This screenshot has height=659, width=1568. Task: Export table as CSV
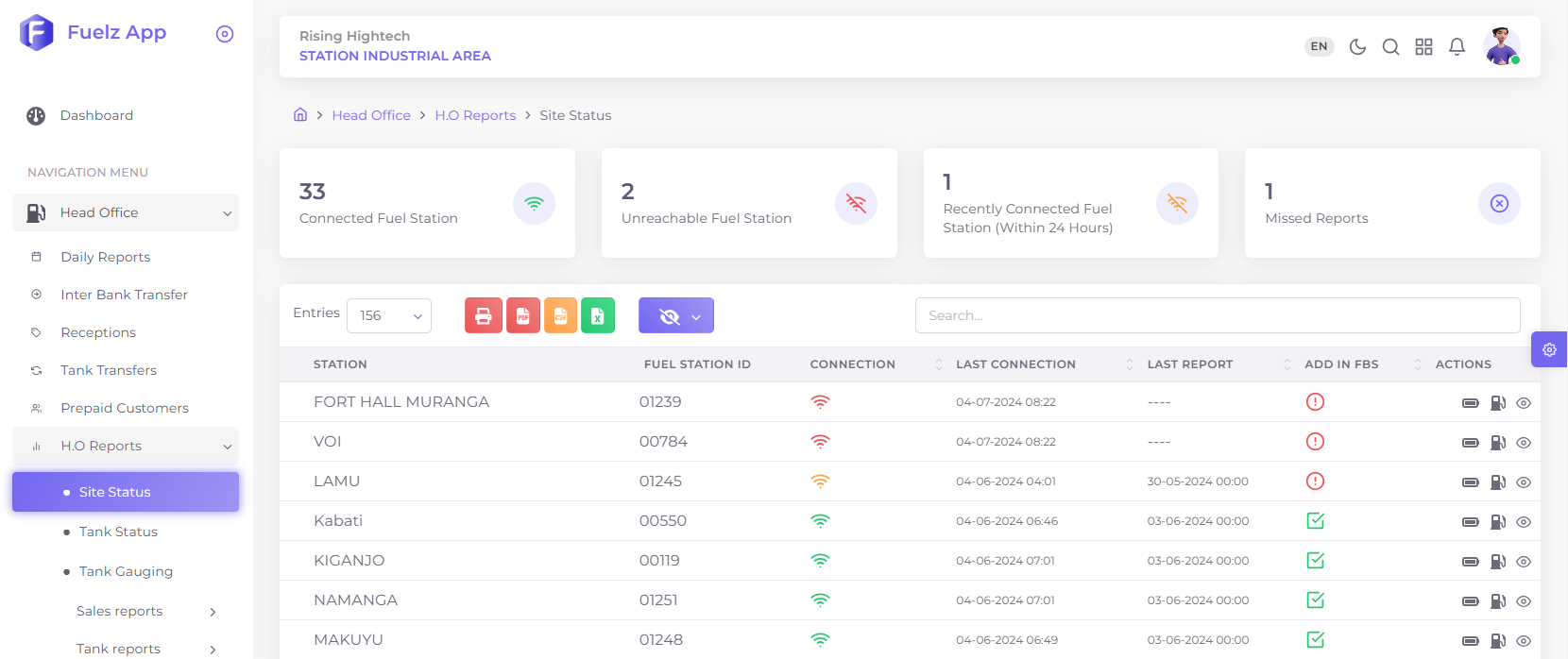coord(560,315)
